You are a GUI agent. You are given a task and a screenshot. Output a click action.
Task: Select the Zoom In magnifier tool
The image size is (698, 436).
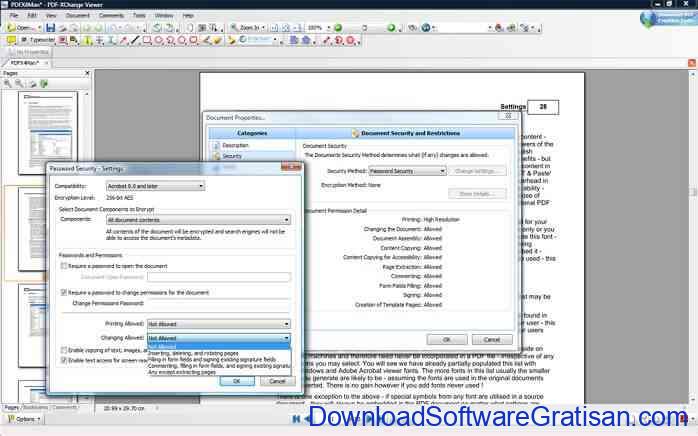(247, 28)
